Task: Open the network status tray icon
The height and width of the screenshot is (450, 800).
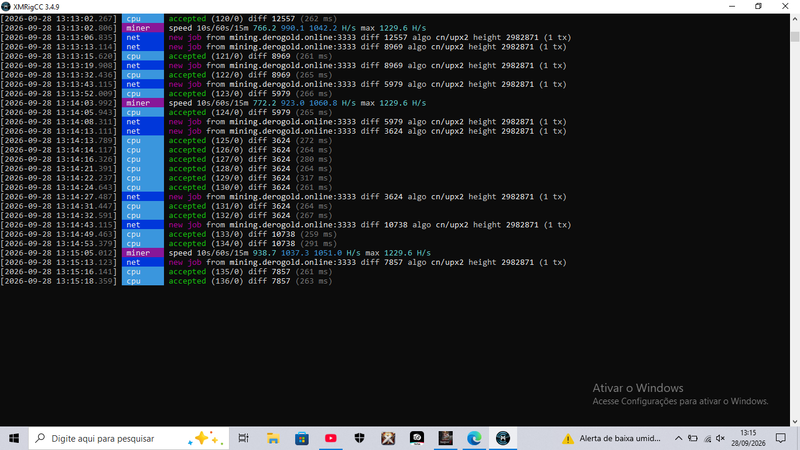Action: 707,438
